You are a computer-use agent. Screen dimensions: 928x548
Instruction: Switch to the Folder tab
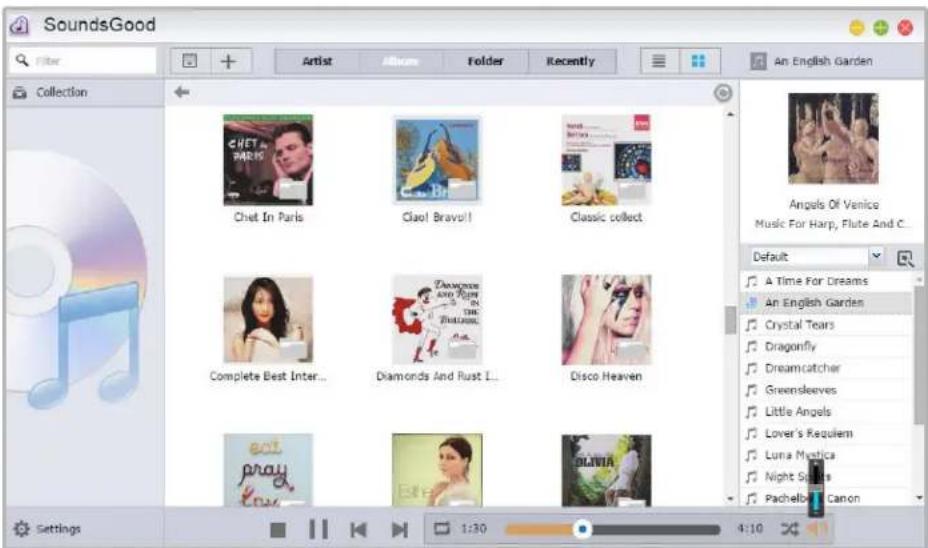pyautogui.click(x=485, y=61)
